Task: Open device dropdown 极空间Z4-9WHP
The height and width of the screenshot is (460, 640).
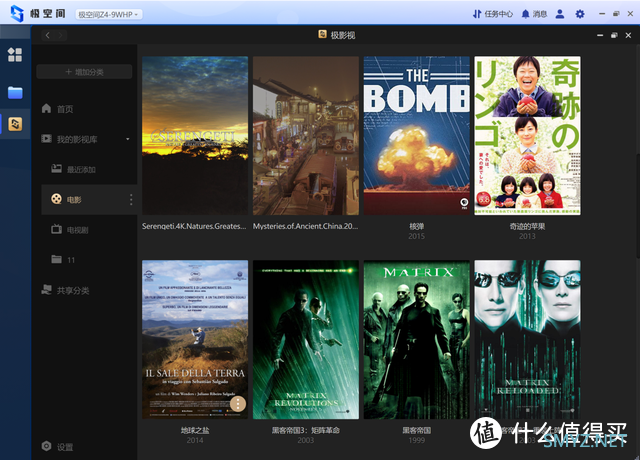Action: (108, 14)
